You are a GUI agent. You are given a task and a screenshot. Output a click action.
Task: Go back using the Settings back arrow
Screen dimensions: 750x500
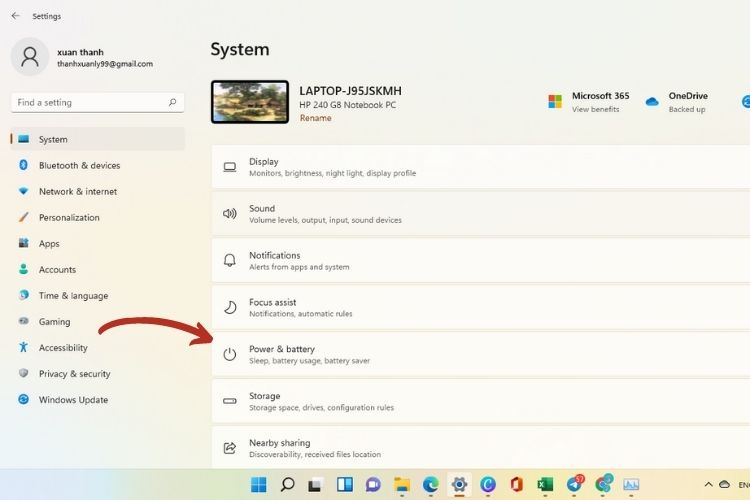pos(15,16)
